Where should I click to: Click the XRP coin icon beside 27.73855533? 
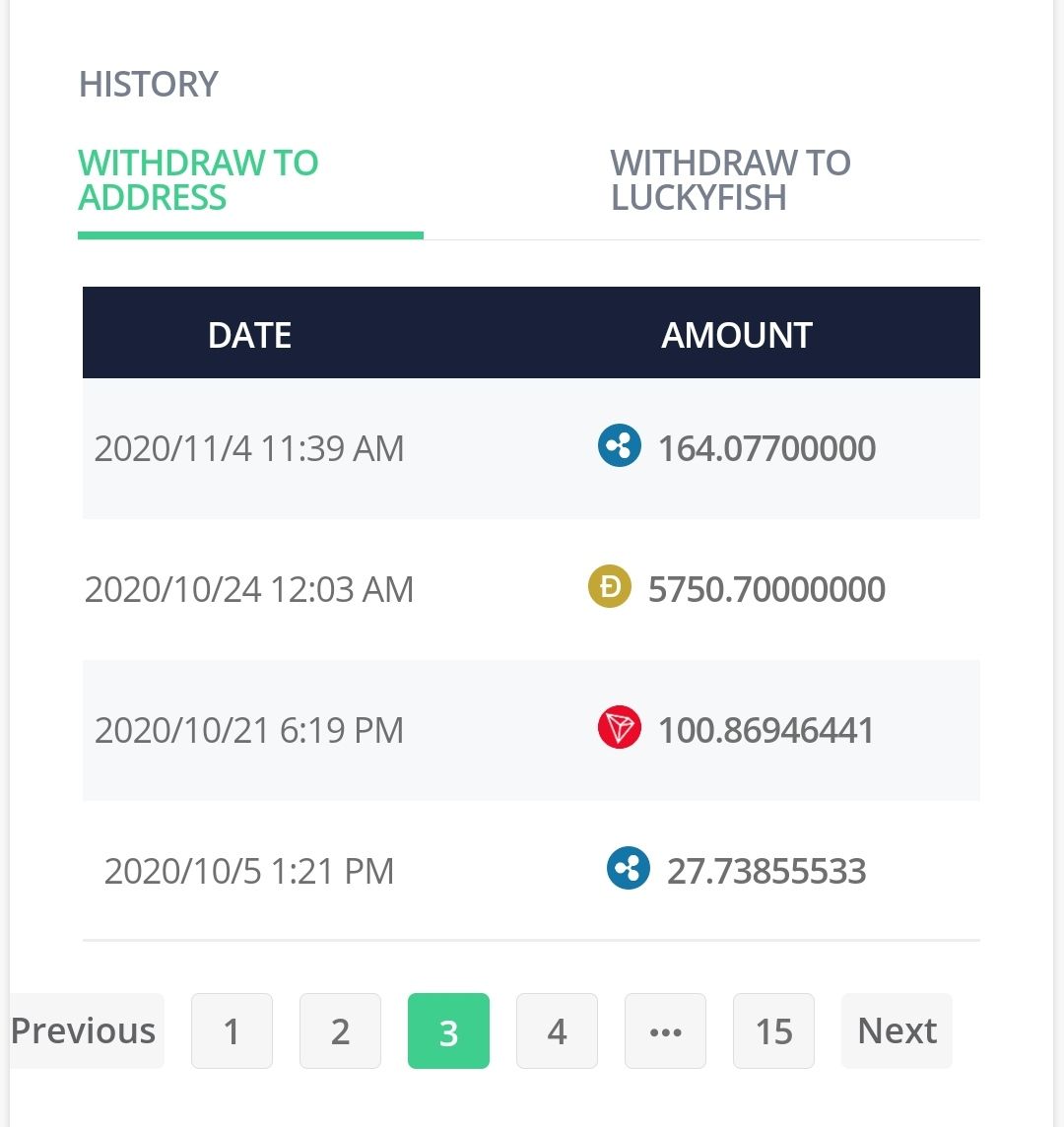tap(629, 869)
